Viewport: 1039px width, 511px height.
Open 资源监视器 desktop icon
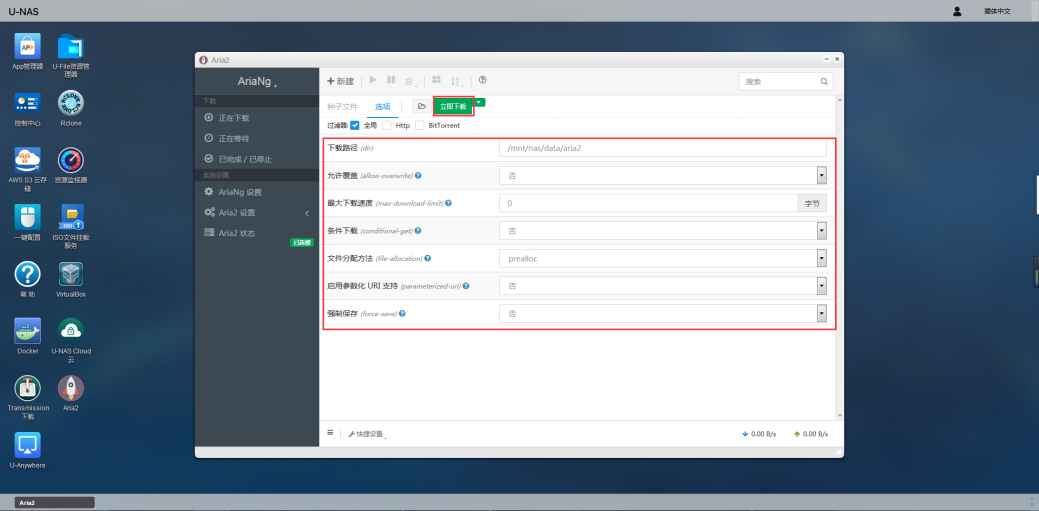pos(71,160)
